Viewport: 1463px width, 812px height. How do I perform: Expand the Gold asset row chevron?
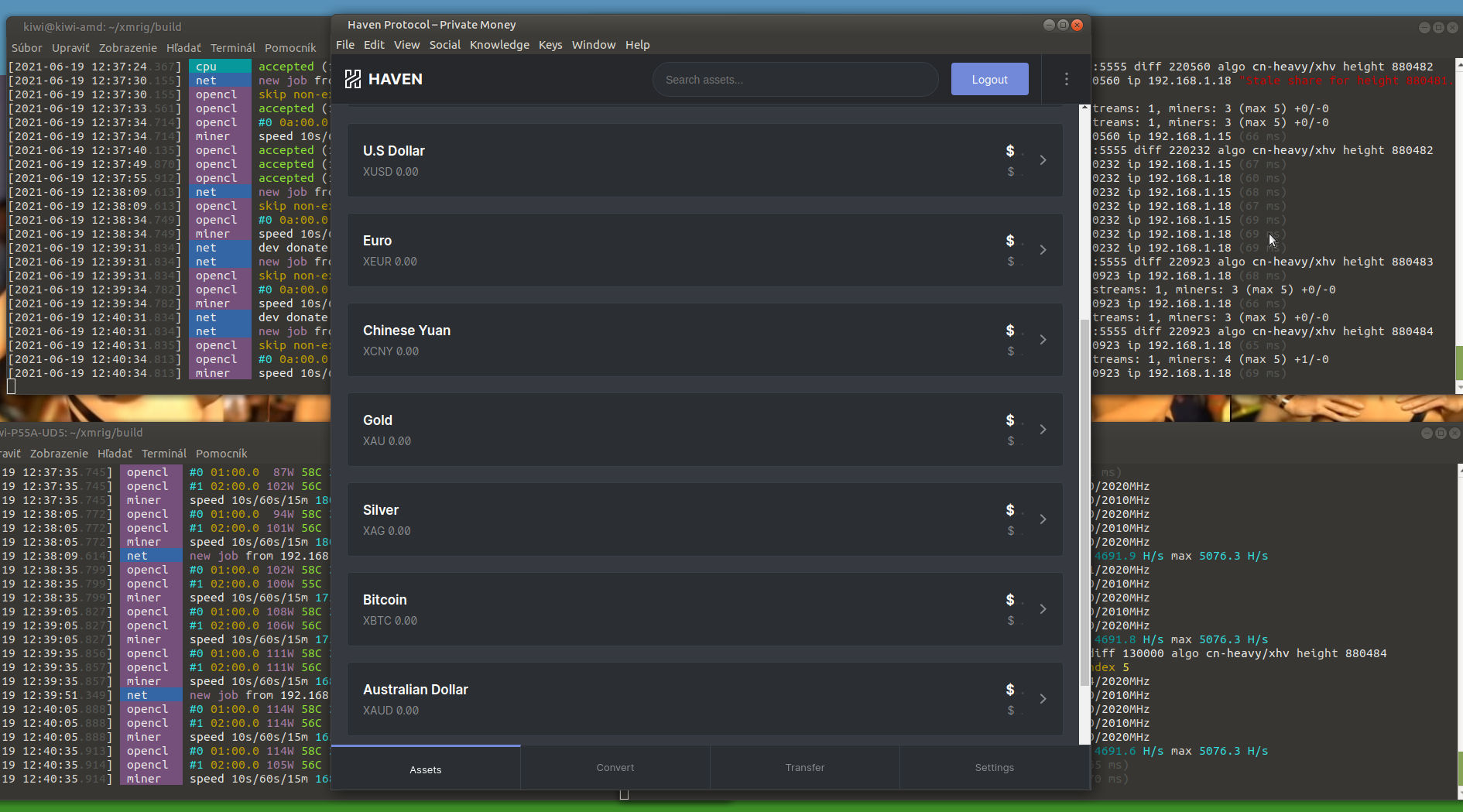pyautogui.click(x=1043, y=430)
